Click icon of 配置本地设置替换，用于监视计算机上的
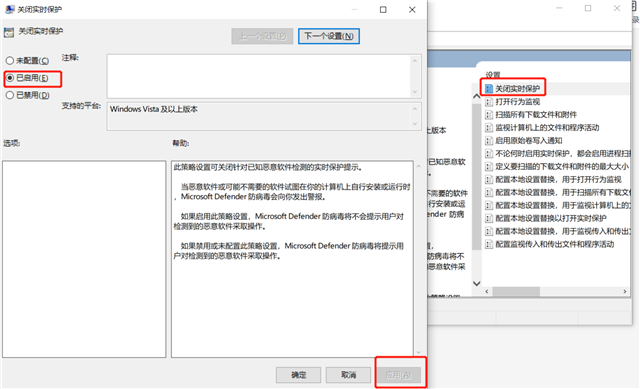 [x=489, y=205]
